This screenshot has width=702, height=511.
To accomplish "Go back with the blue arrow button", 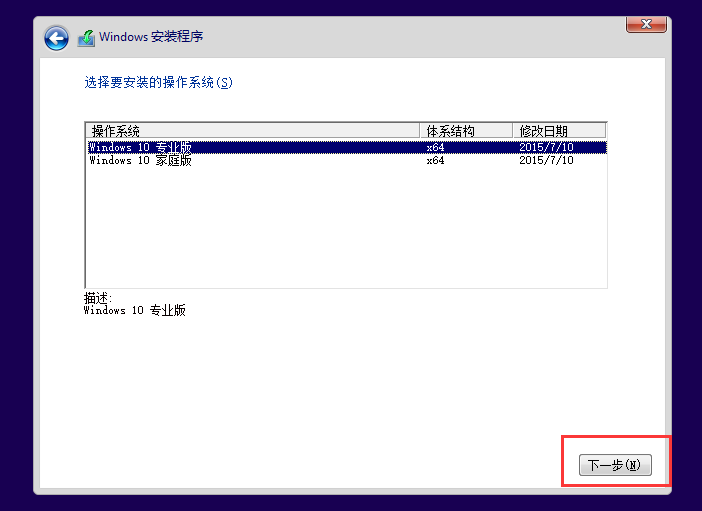I will (x=56, y=38).
